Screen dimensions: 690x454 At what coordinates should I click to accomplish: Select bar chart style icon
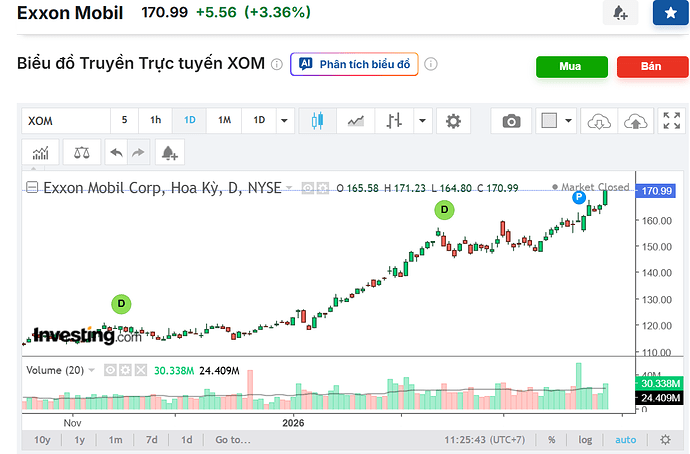pyautogui.click(x=394, y=121)
